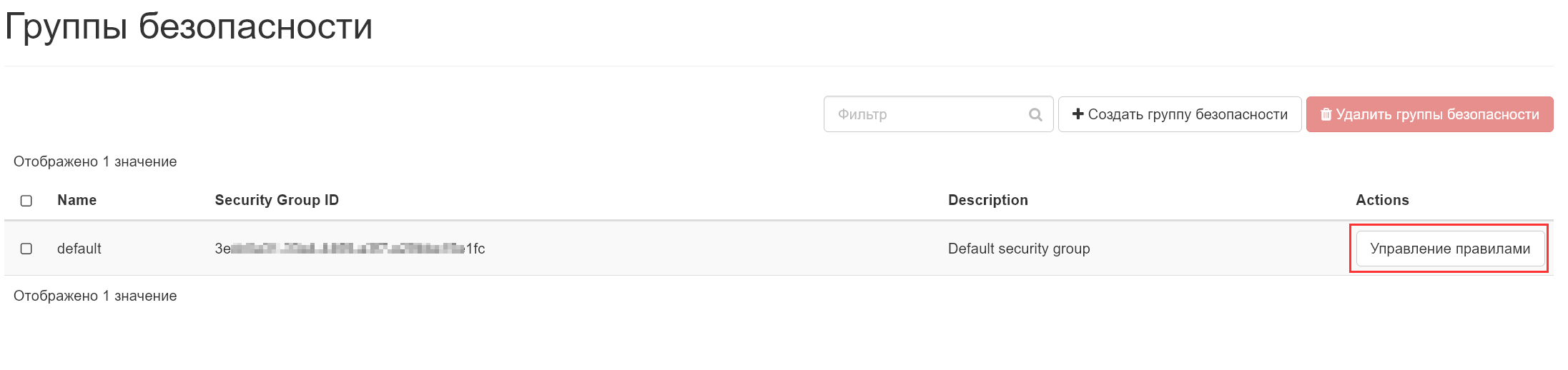
Task: Click the Группы безопасности page heading
Action: click(189, 27)
